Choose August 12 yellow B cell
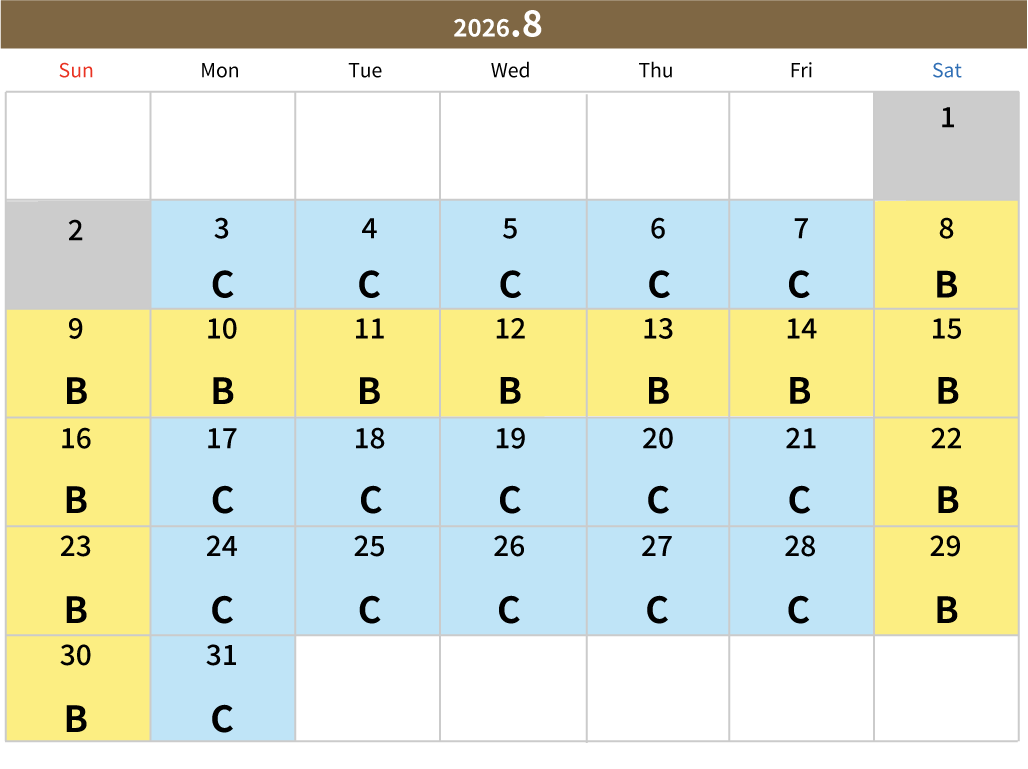Image resolution: width=1028 pixels, height=769 pixels. pyautogui.click(x=513, y=363)
